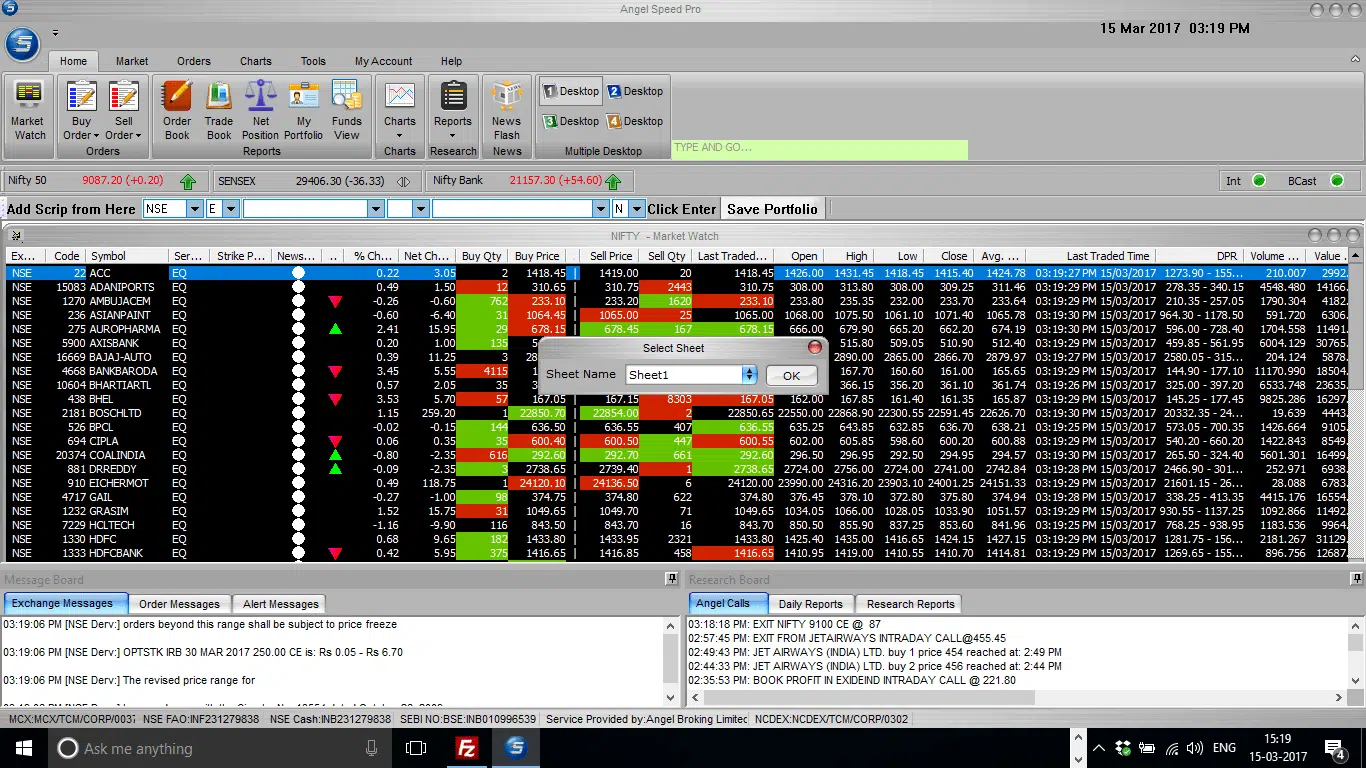Open the Orders ribbon tab
1366x768 pixels.
click(194, 61)
